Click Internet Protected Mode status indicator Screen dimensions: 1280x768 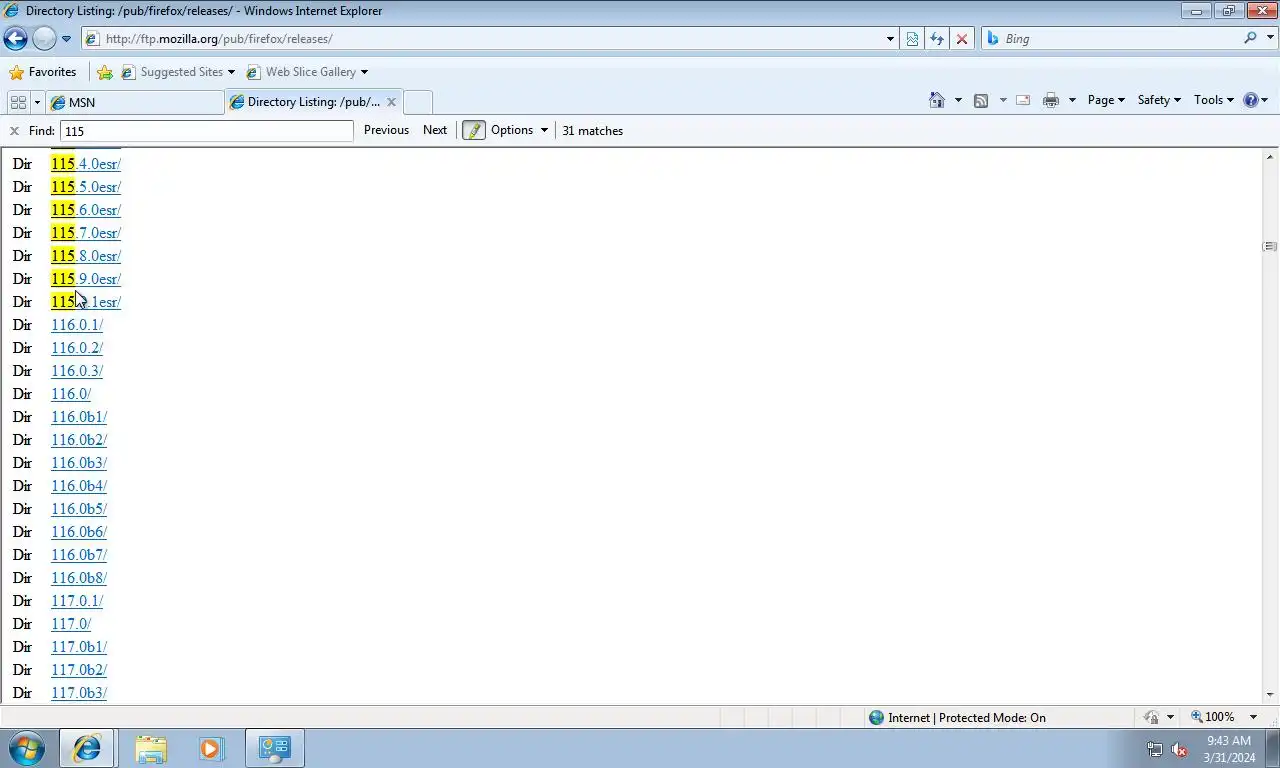(x=957, y=717)
